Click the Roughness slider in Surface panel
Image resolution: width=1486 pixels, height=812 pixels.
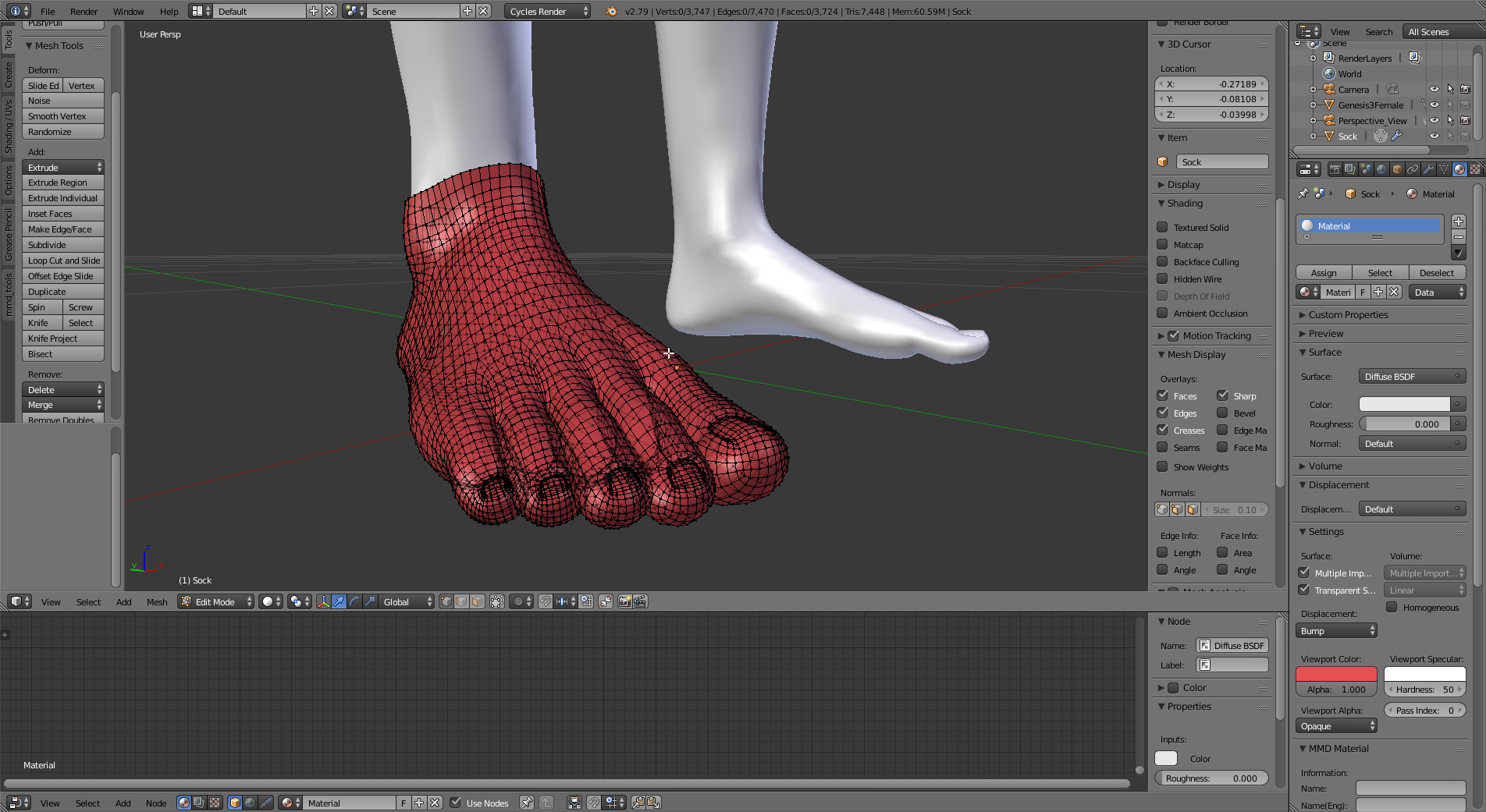pos(1405,424)
